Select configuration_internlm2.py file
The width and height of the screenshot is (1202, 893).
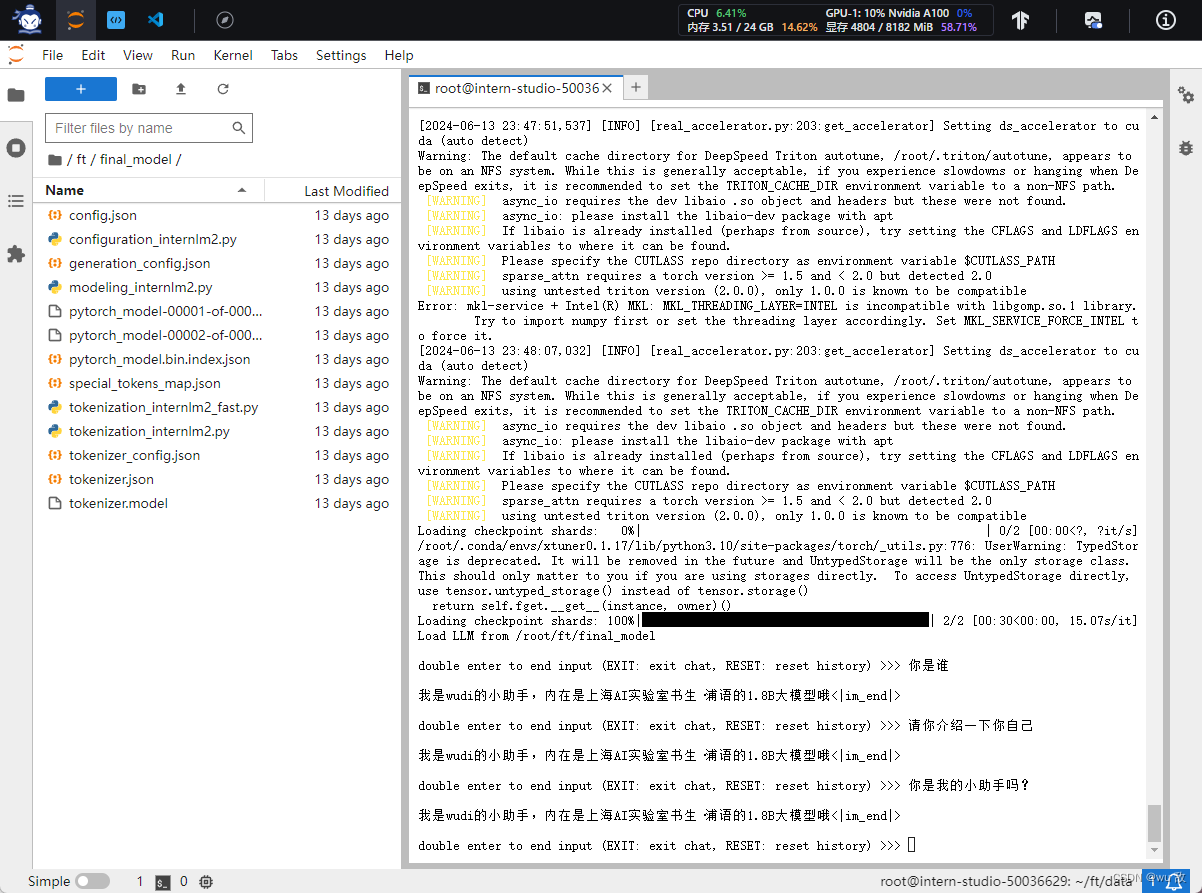pos(217,239)
